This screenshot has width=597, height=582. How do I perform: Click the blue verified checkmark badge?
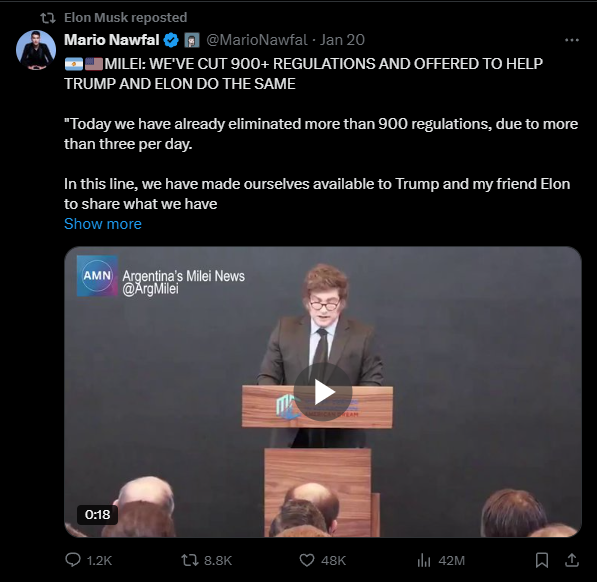[171, 40]
